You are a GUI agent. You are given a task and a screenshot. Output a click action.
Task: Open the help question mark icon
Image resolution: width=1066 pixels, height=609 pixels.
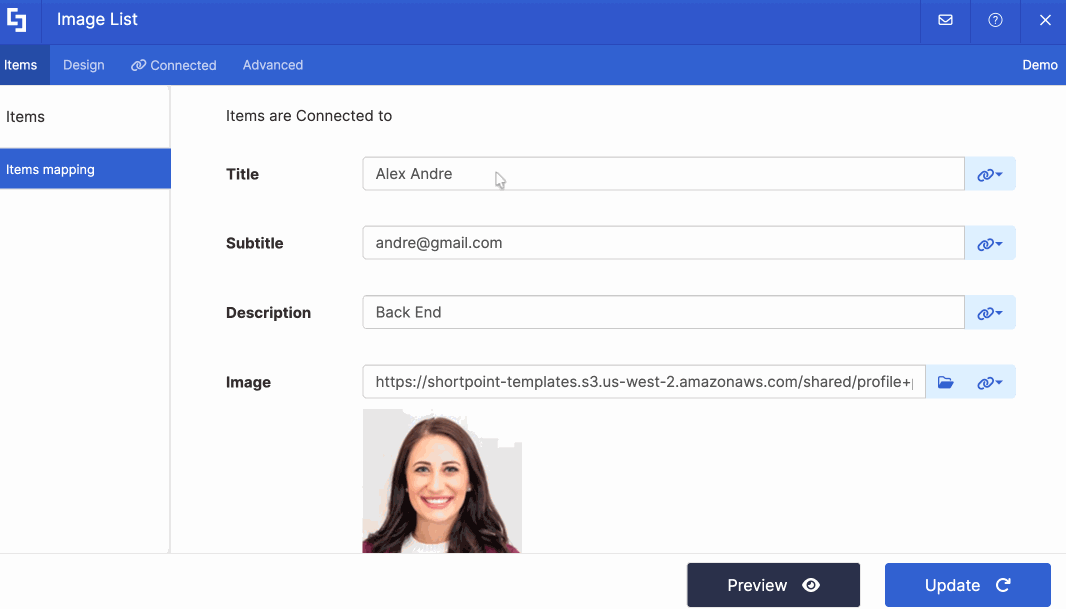995,20
